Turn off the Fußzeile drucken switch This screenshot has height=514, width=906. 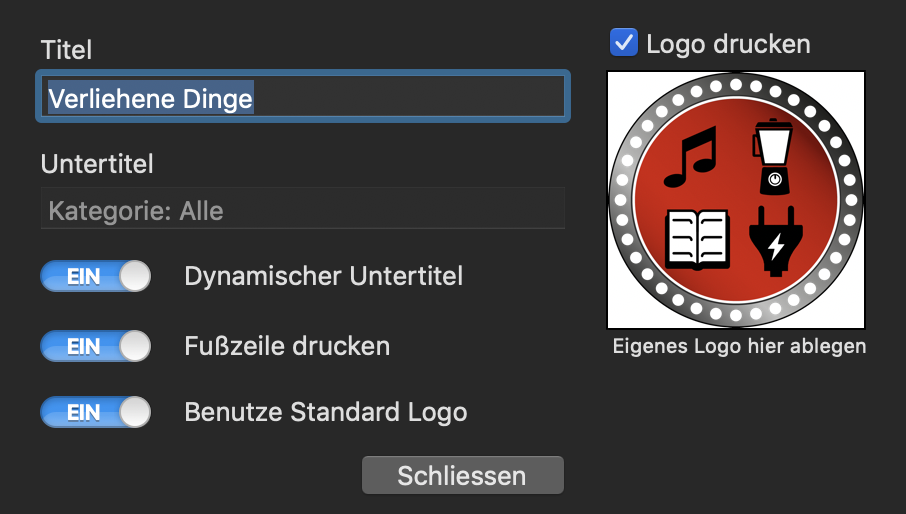pos(95,346)
